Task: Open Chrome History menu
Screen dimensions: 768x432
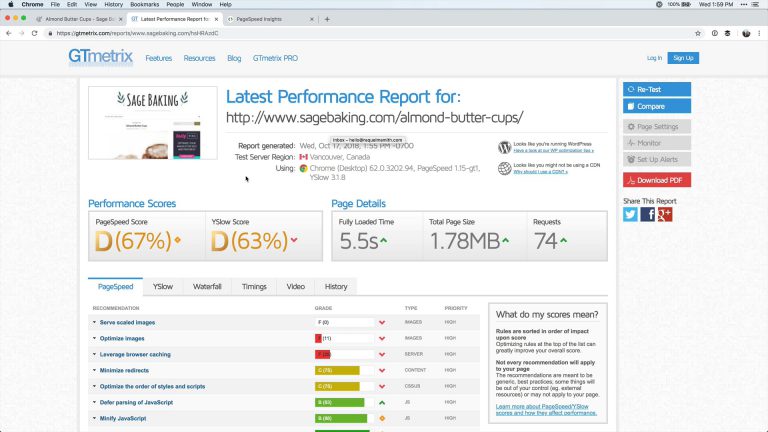Action: (114, 4)
